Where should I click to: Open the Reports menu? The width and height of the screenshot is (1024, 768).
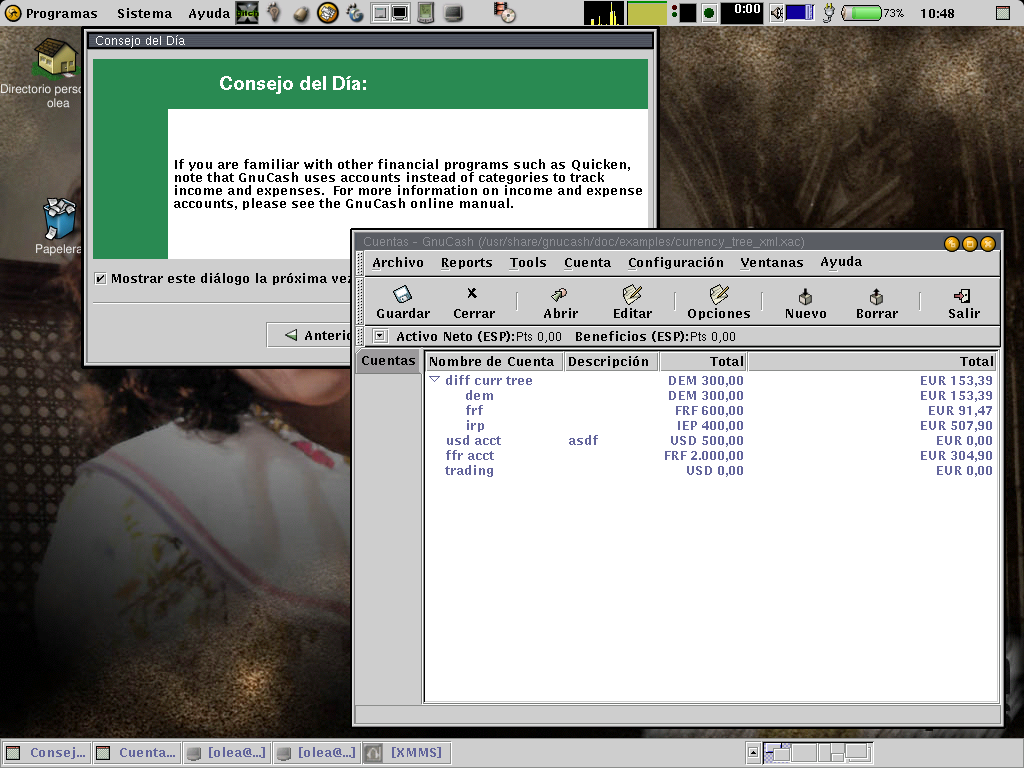point(466,263)
